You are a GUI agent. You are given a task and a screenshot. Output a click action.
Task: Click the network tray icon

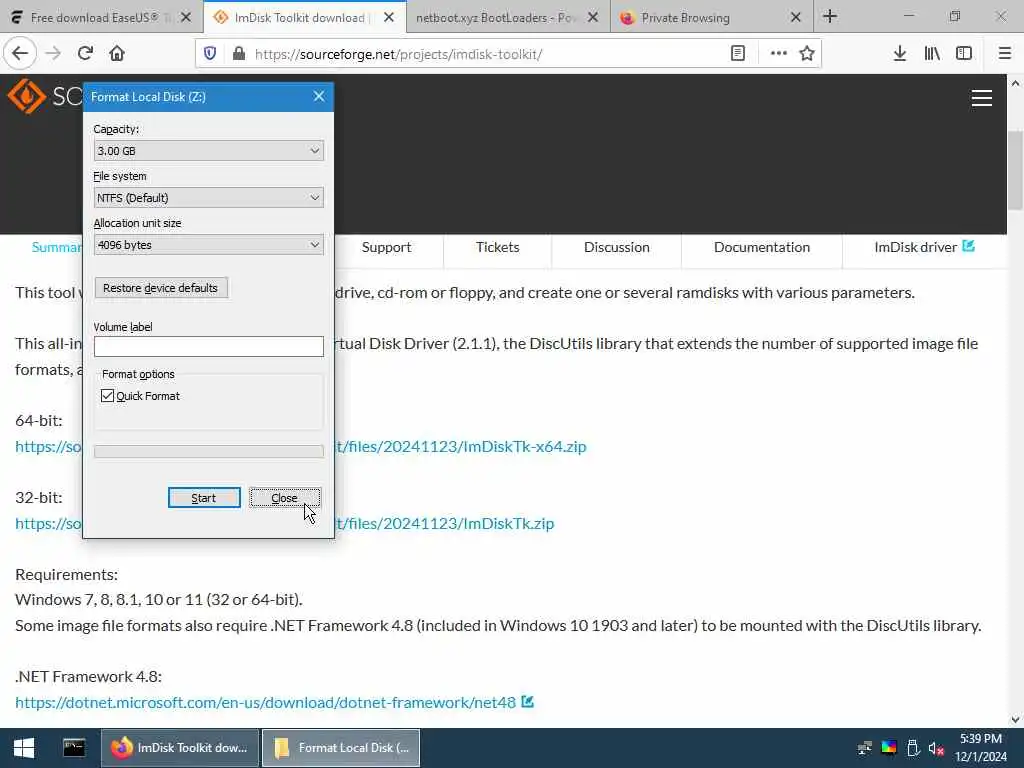[865, 748]
